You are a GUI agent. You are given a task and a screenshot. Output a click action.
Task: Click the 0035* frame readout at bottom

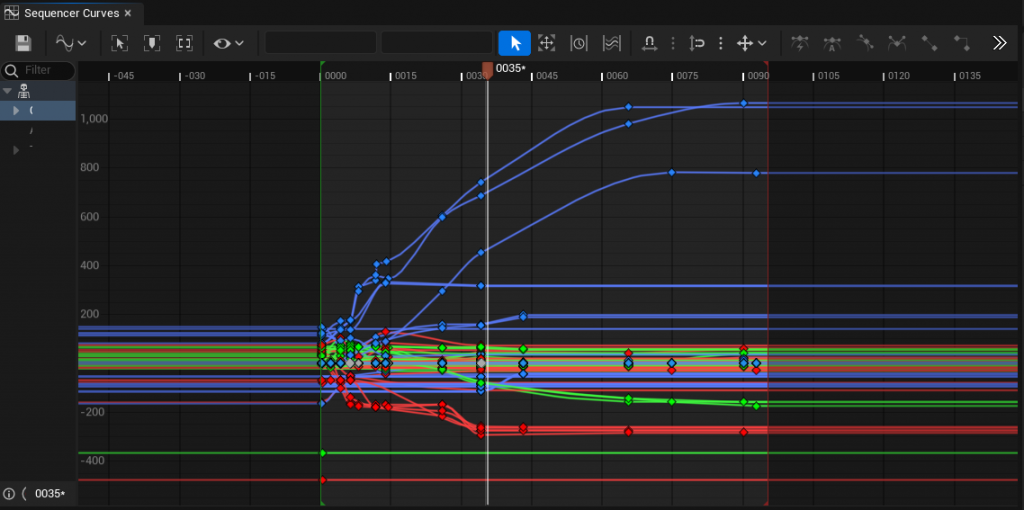click(x=50, y=494)
